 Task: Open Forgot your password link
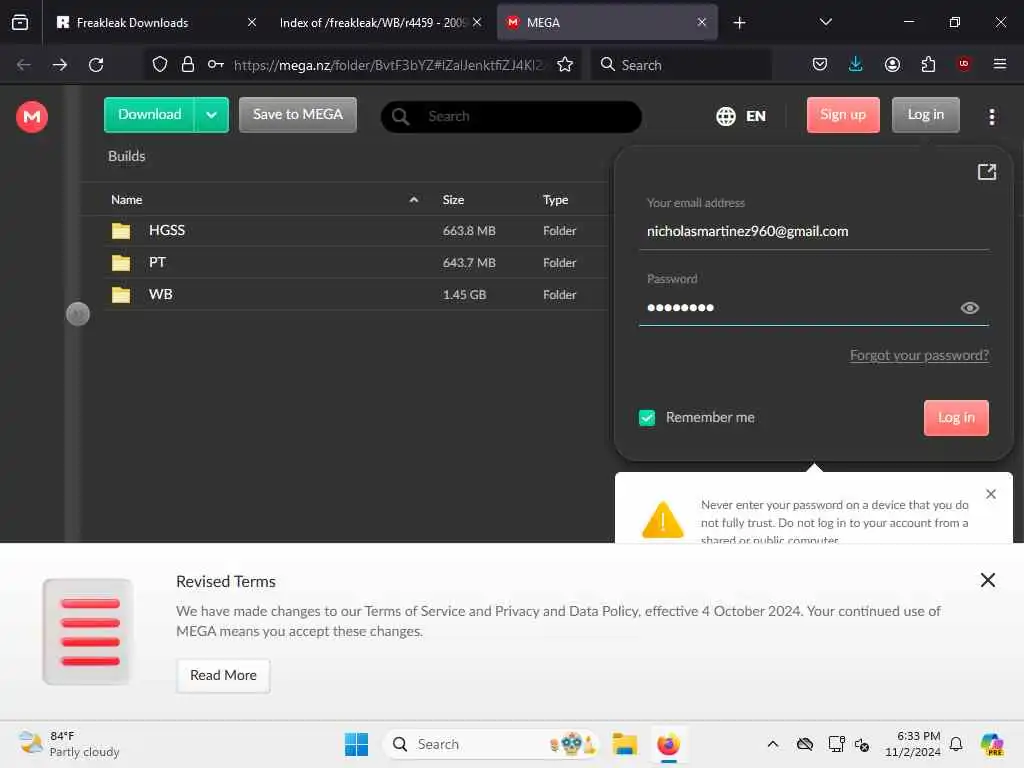(919, 356)
